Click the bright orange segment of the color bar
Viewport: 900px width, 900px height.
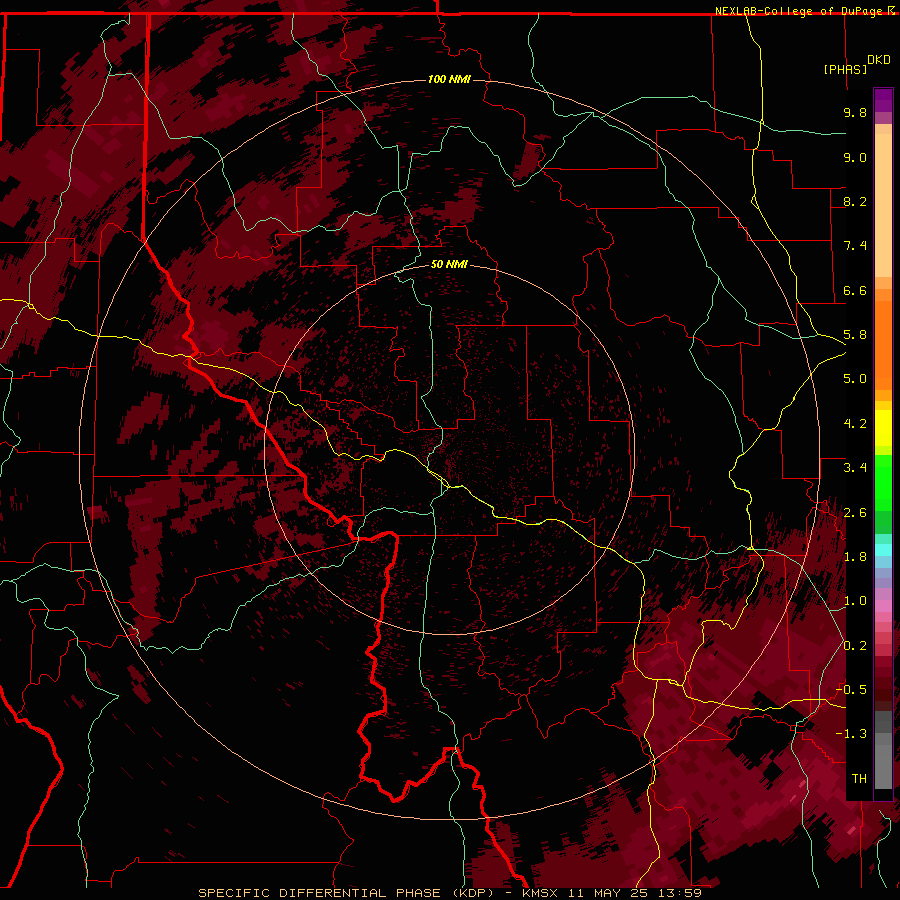click(883, 346)
